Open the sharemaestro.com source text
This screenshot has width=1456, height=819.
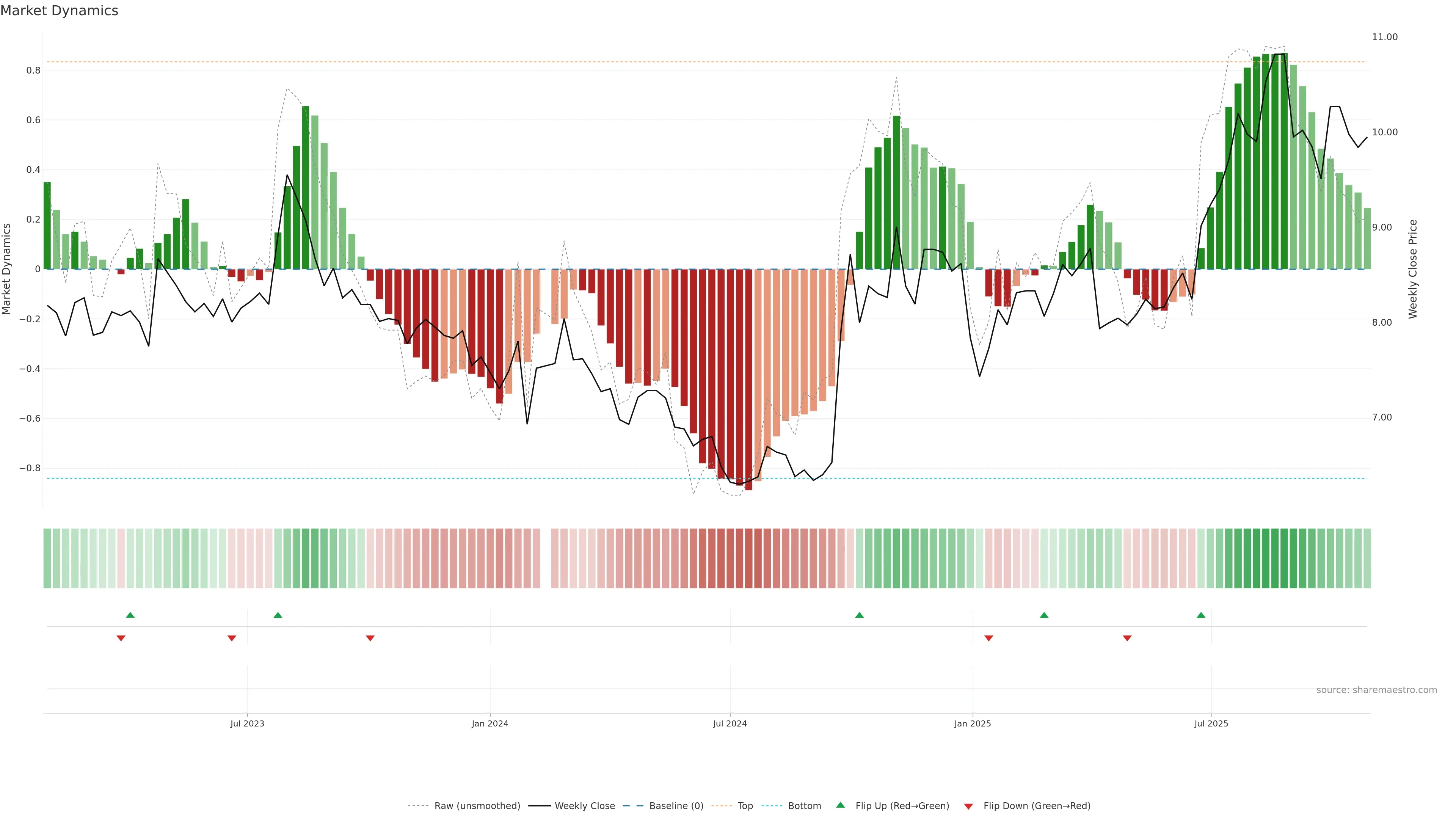(1376, 690)
